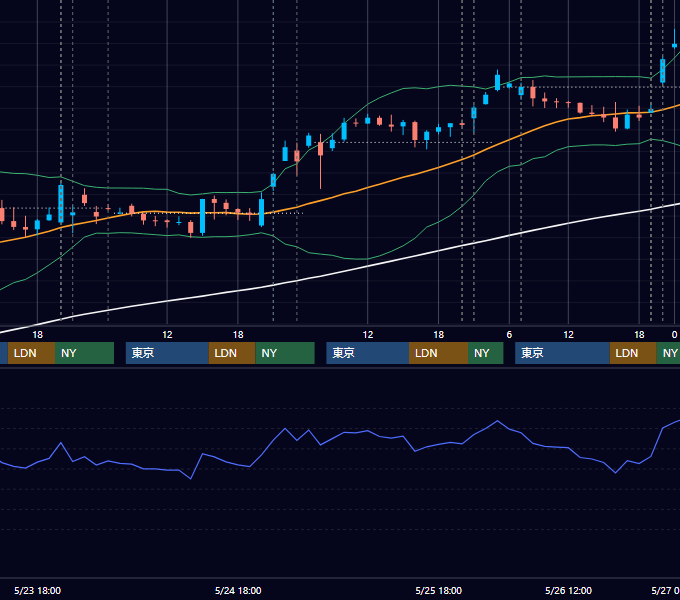Click the leftmost LDN session block
Viewport: 680px width, 600px height.
[31, 353]
